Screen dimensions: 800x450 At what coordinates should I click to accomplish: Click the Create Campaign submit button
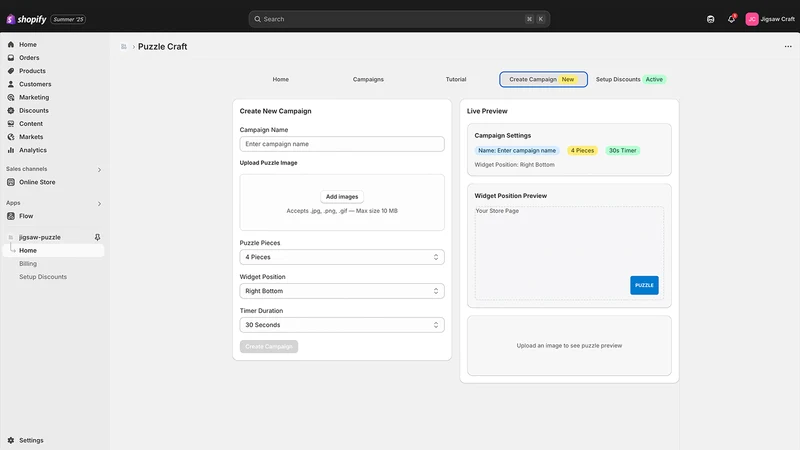point(269,347)
